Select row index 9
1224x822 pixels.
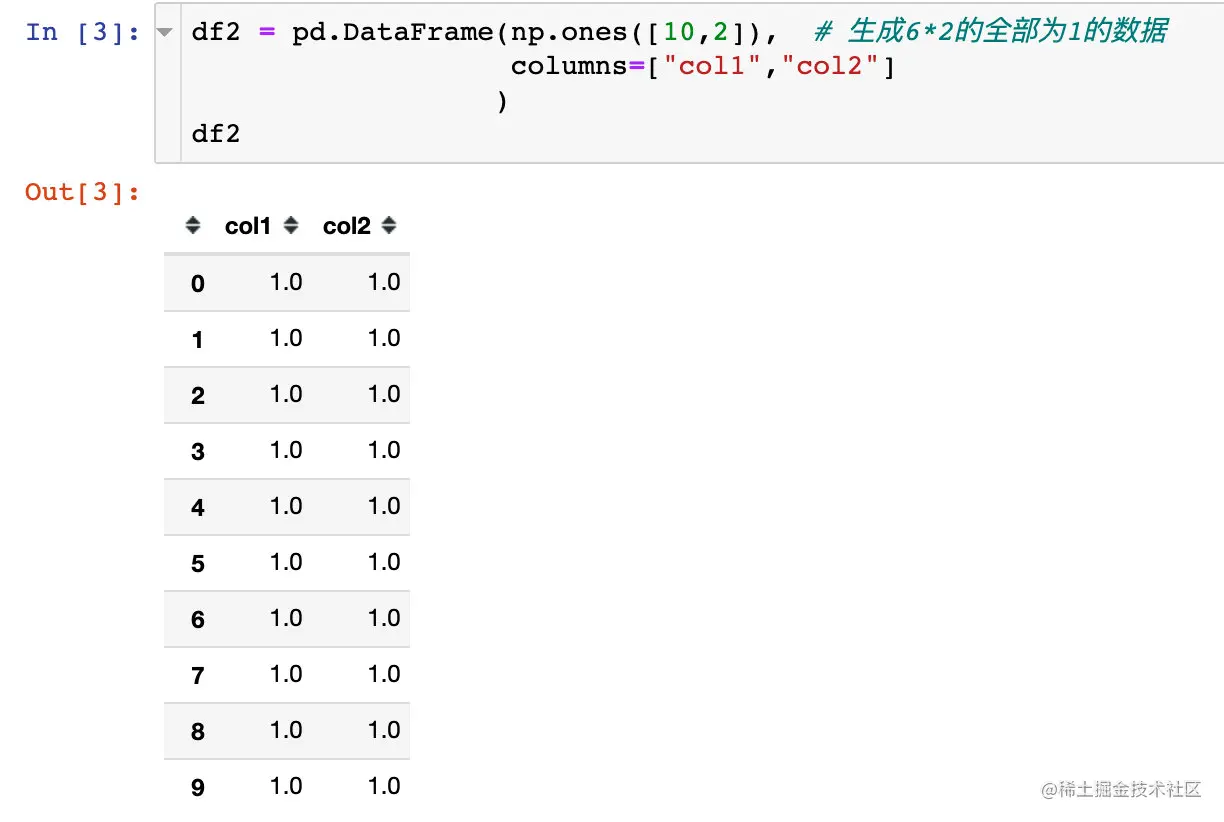coord(197,788)
